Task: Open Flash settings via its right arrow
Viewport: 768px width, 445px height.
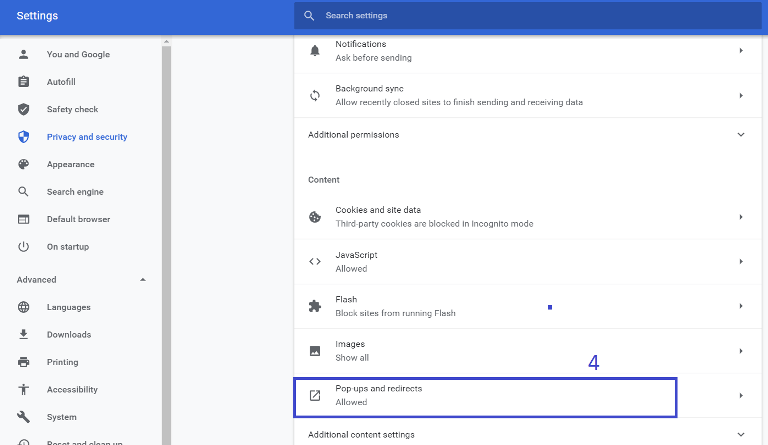Action: [x=741, y=306]
